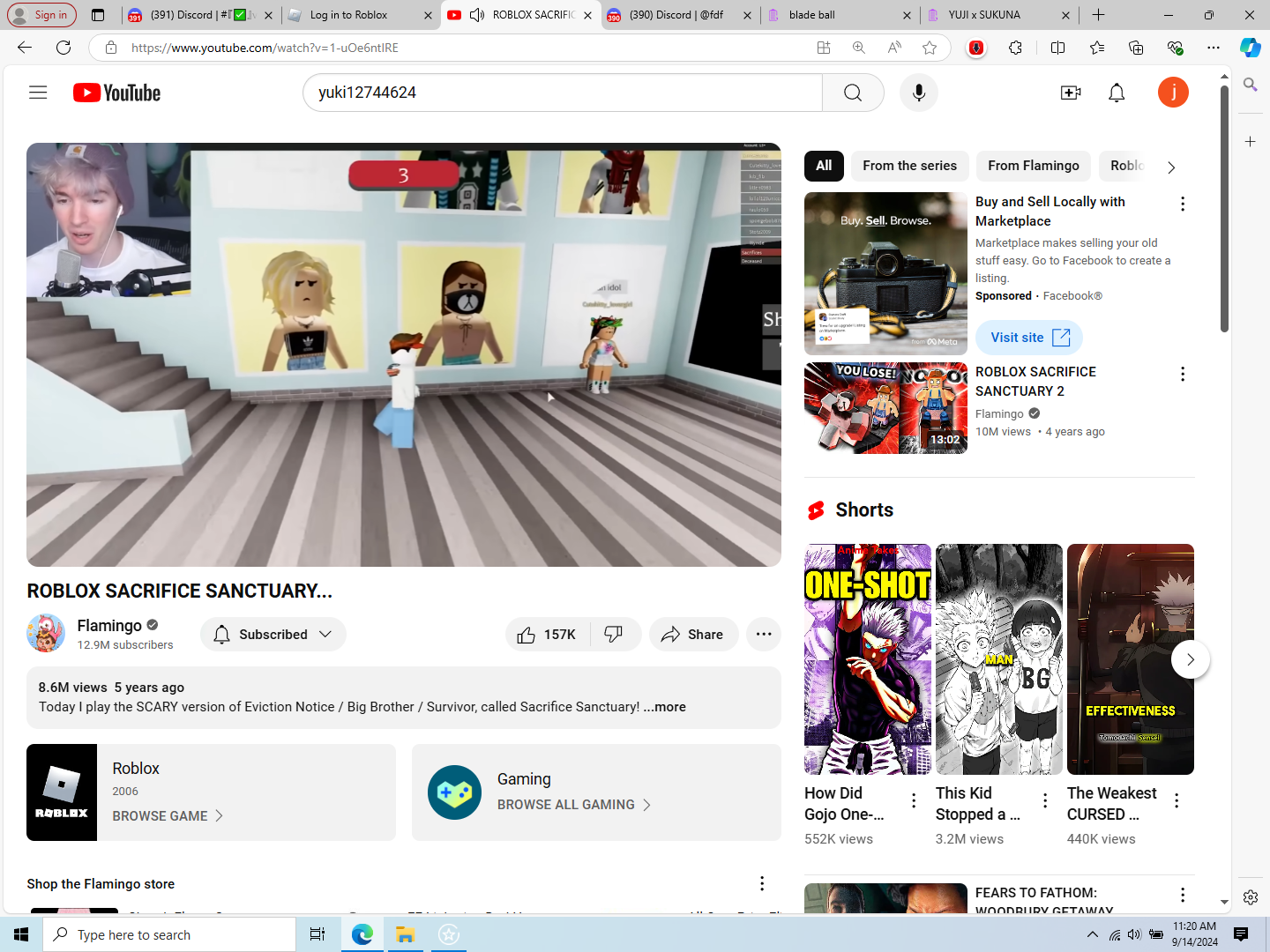
Task: Open the account avatar menu
Action: coord(1173,93)
